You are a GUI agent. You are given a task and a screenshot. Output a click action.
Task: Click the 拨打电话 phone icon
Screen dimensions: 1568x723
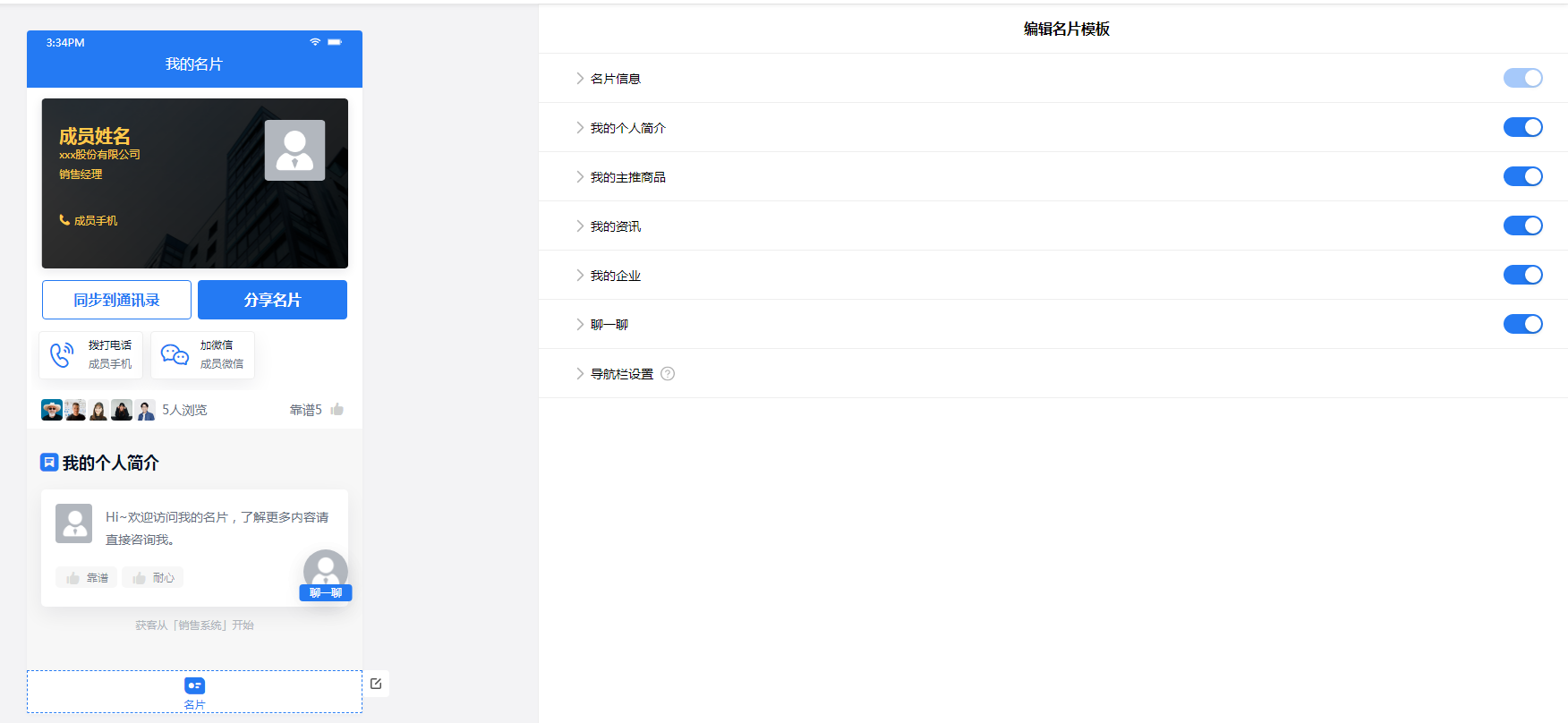click(x=62, y=354)
